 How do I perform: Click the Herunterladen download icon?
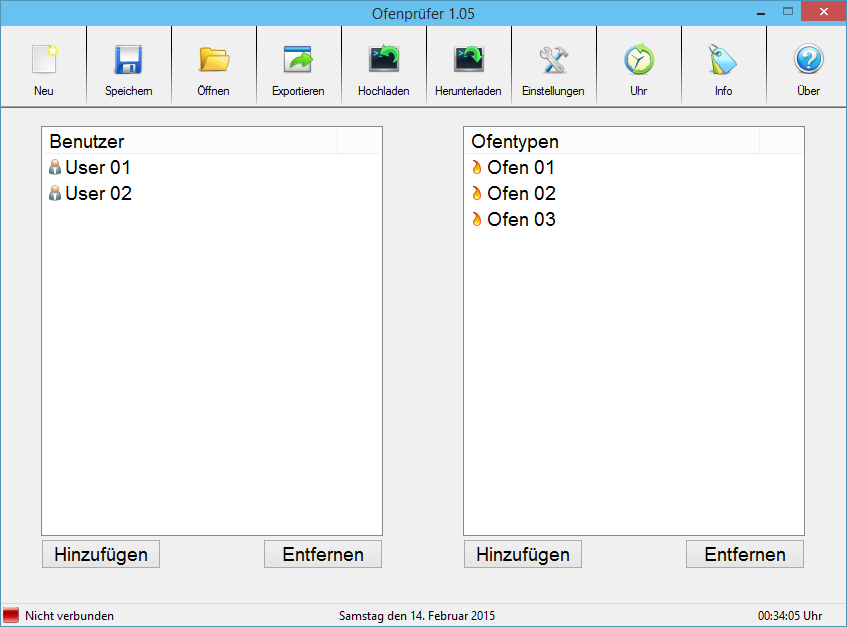[x=468, y=60]
